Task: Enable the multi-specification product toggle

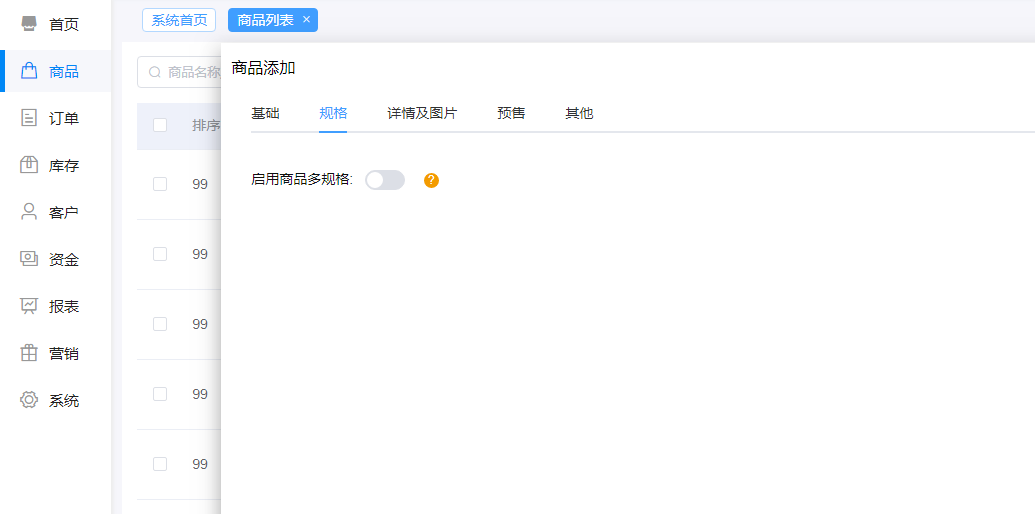Action: coord(384,180)
